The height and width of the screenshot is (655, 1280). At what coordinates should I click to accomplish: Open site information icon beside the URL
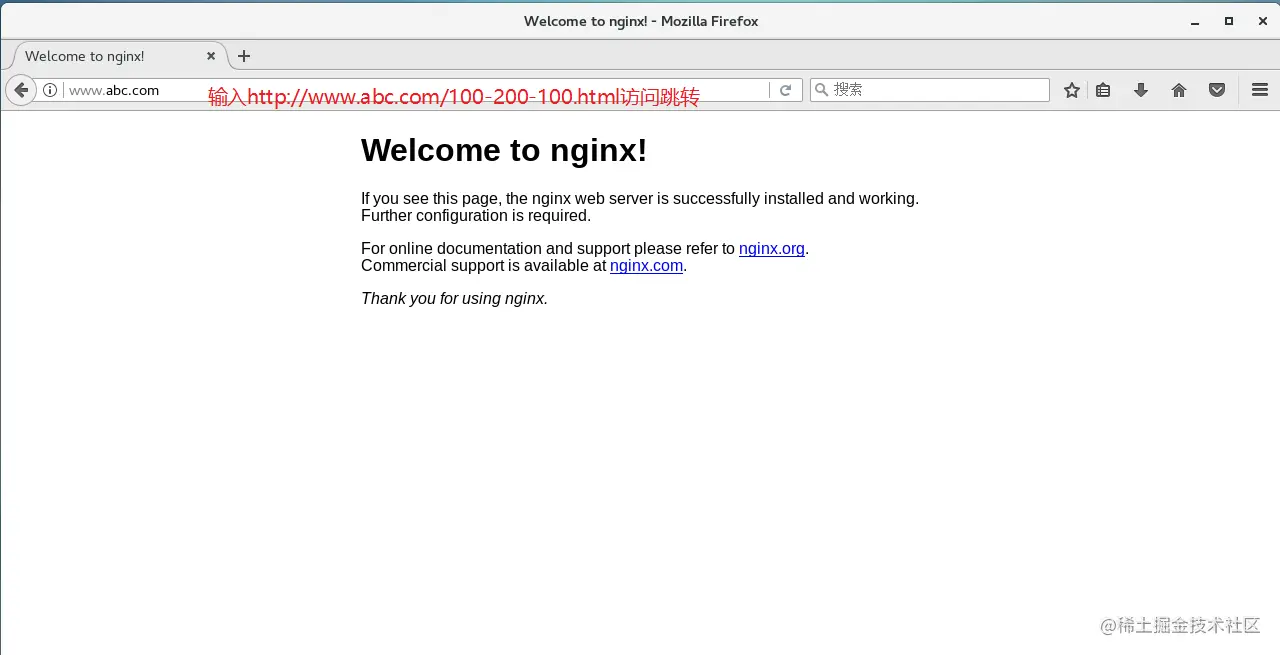click(50, 90)
